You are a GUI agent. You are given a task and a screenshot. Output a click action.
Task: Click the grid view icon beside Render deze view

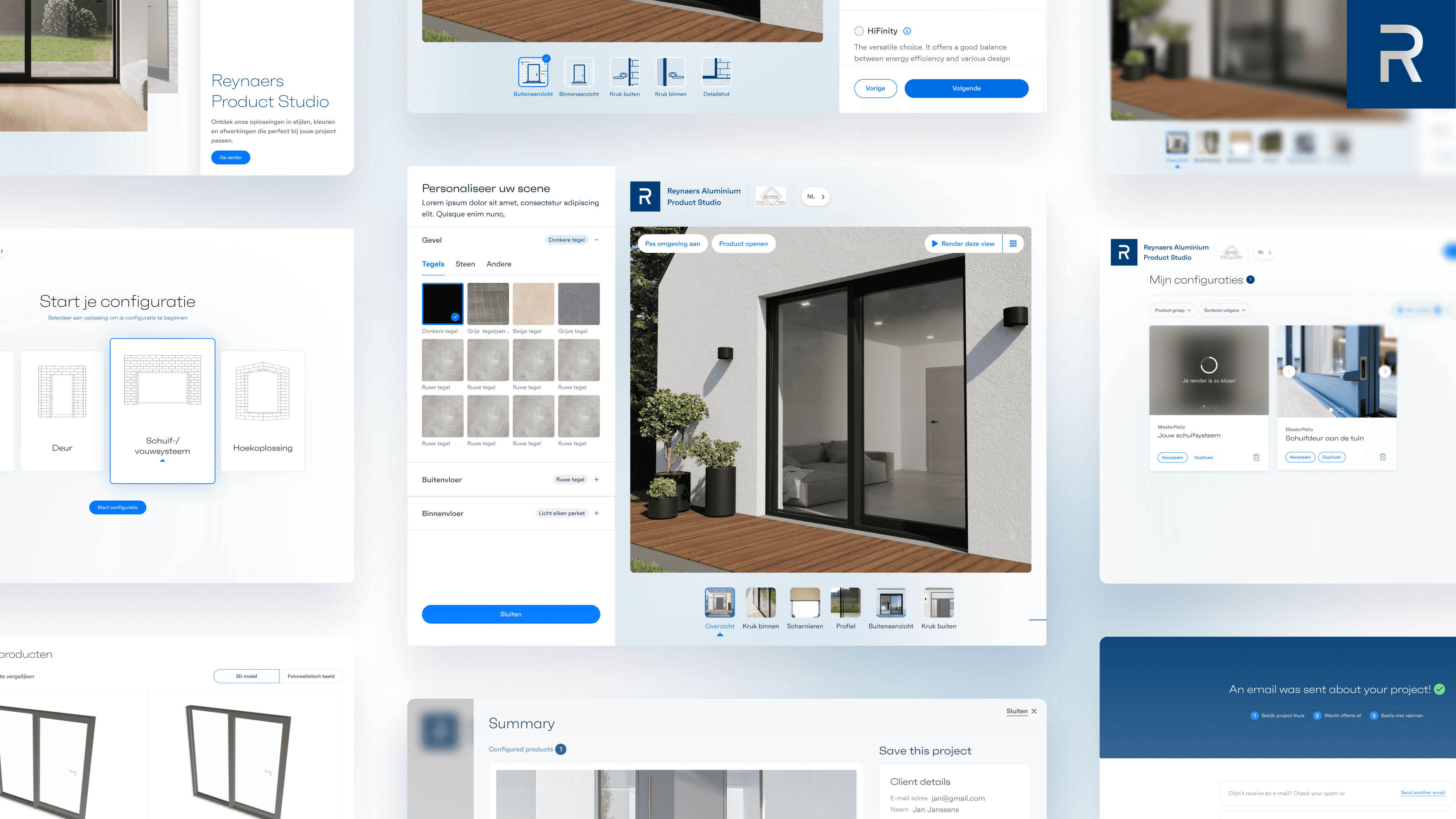pyautogui.click(x=1013, y=243)
